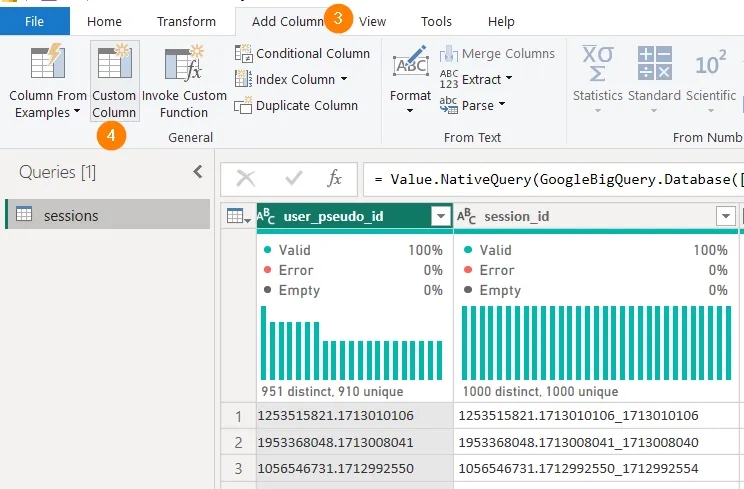The width and height of the screenshot is (744, 489).
Task: Click cell 1953368048.1713008041_1713008040
Action: click(x=597, y=442)
